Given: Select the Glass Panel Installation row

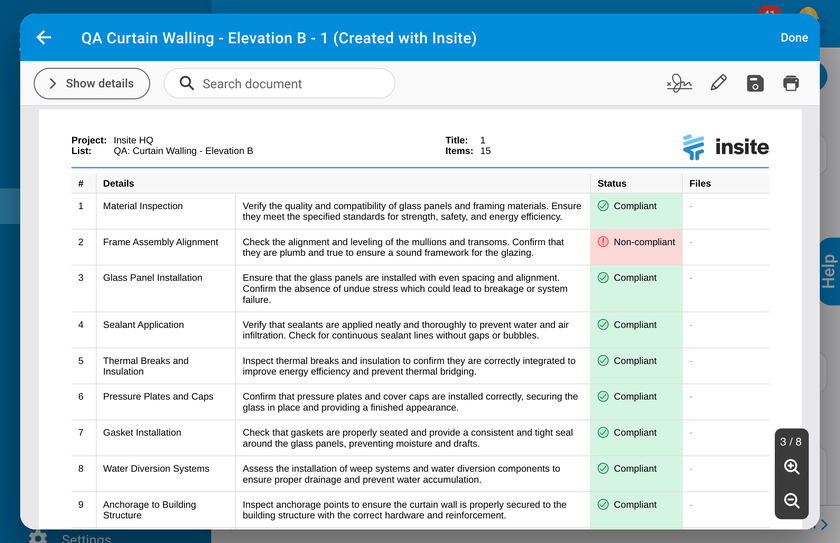Looking at the screenshot, I should point(152,278).
